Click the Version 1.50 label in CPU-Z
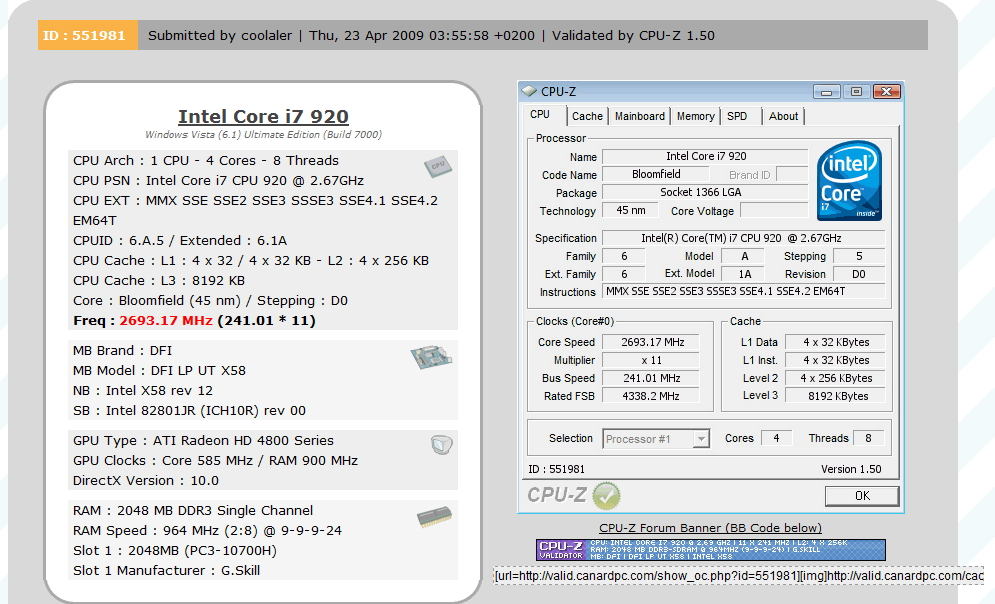 pos(851,469)
